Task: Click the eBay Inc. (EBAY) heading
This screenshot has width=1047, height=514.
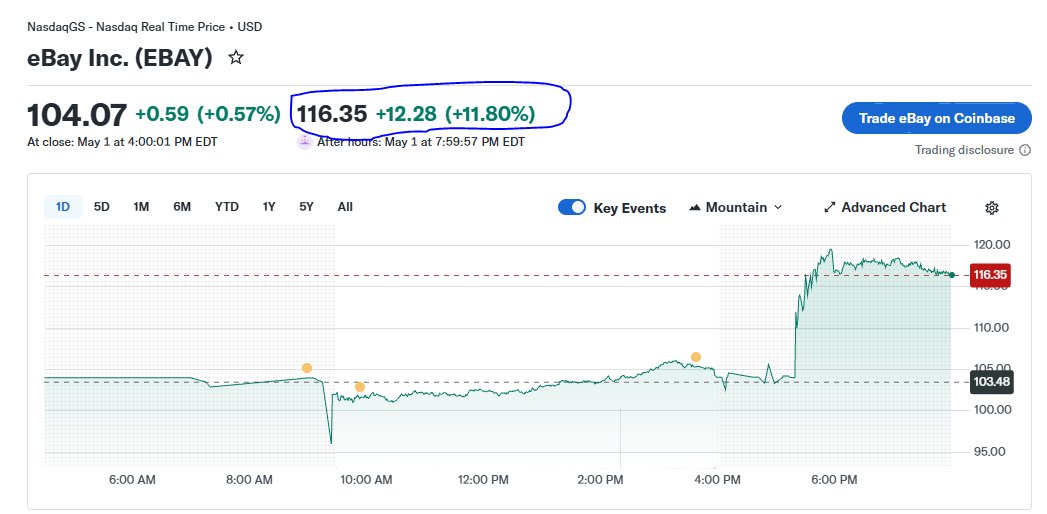Action: coord(120,58)
